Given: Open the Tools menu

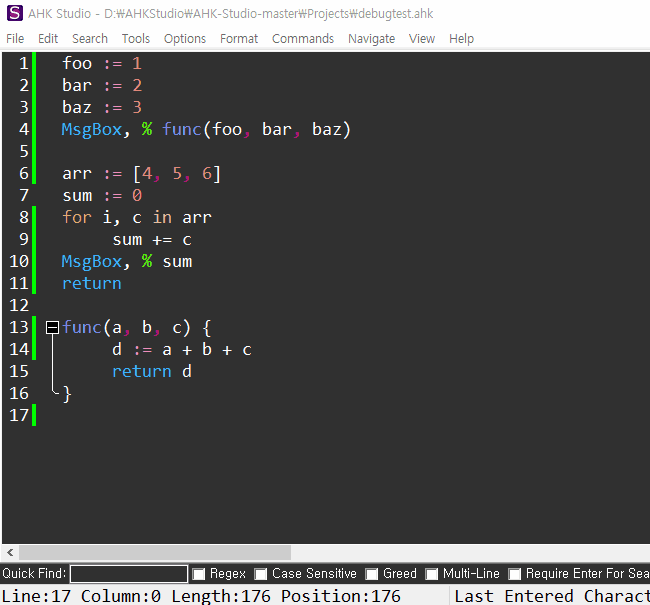Looking at the screenshot, I should (136, 38).
